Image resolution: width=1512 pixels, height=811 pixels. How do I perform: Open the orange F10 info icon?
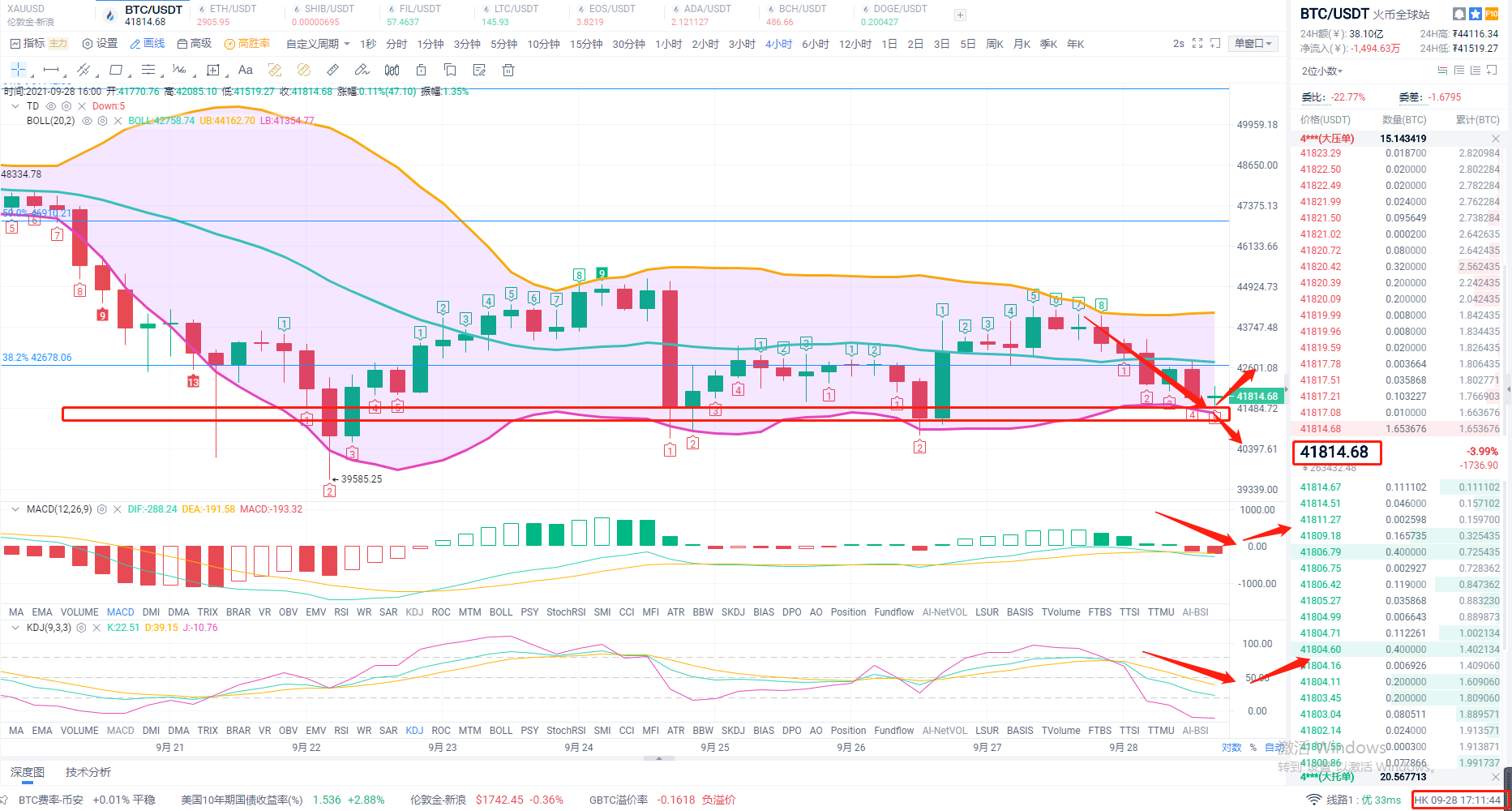[x=1492, y=14]
